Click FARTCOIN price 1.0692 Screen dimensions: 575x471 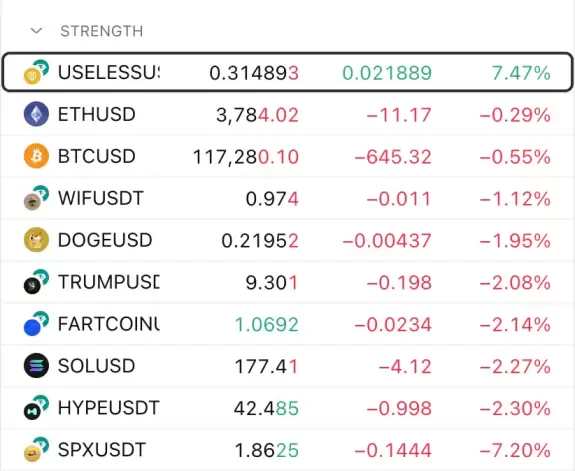click(267, 325)
